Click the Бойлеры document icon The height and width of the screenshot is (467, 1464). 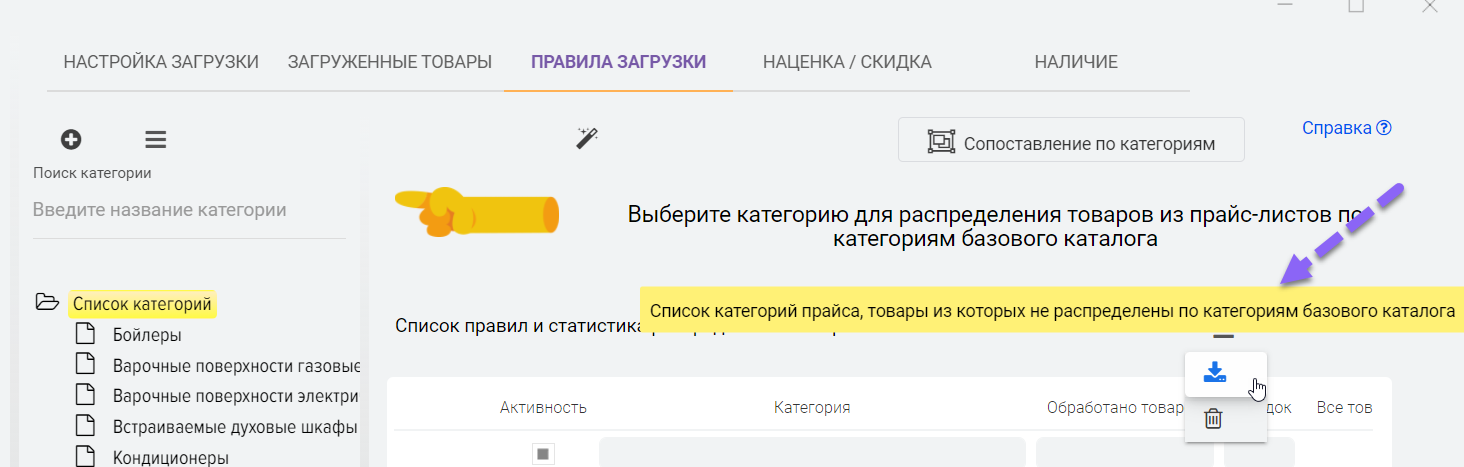tap(86, 335)
